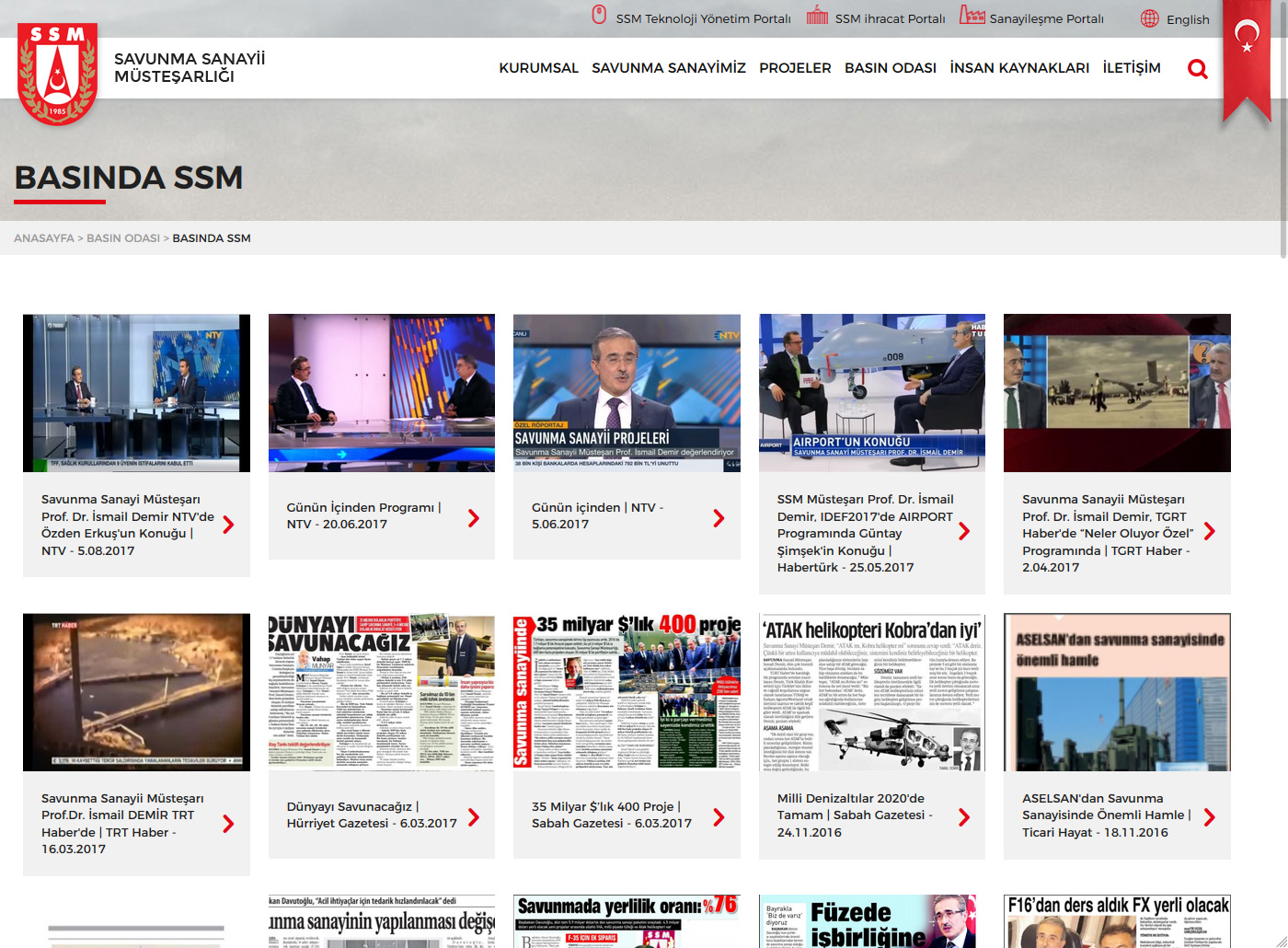Open the KURUMSAL menu
Screen dimensions: 1288x948
[x=538, y=68]
